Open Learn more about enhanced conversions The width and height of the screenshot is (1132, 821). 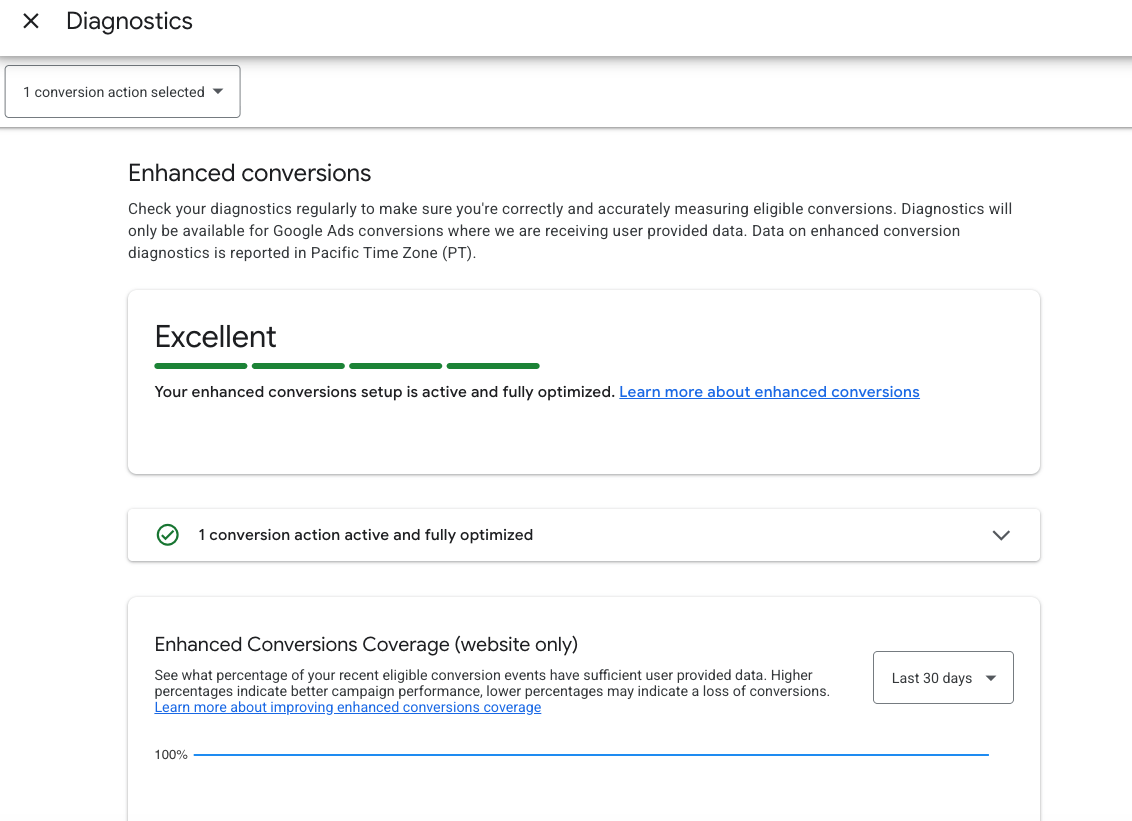click(769, 391)
